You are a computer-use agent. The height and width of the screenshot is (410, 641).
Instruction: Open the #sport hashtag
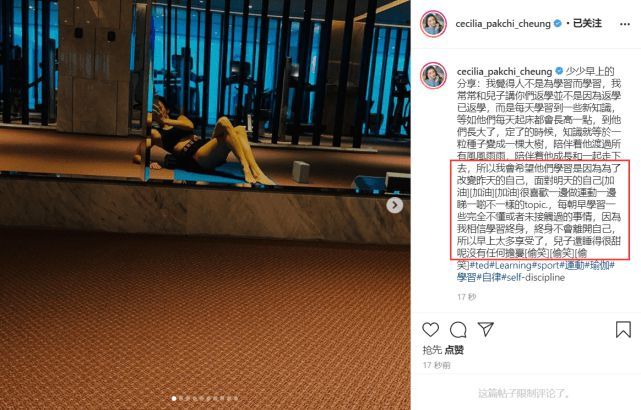(545, 265)
